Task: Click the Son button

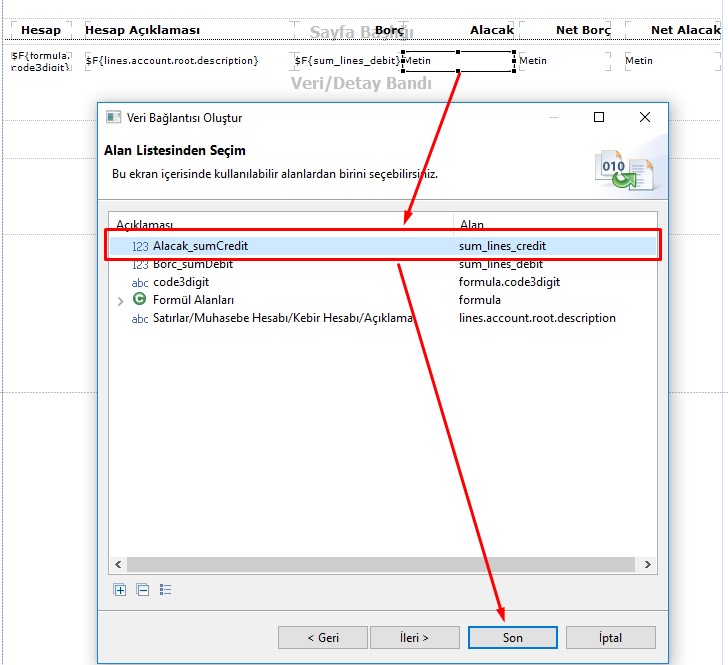Action: (x=513, y=638)
